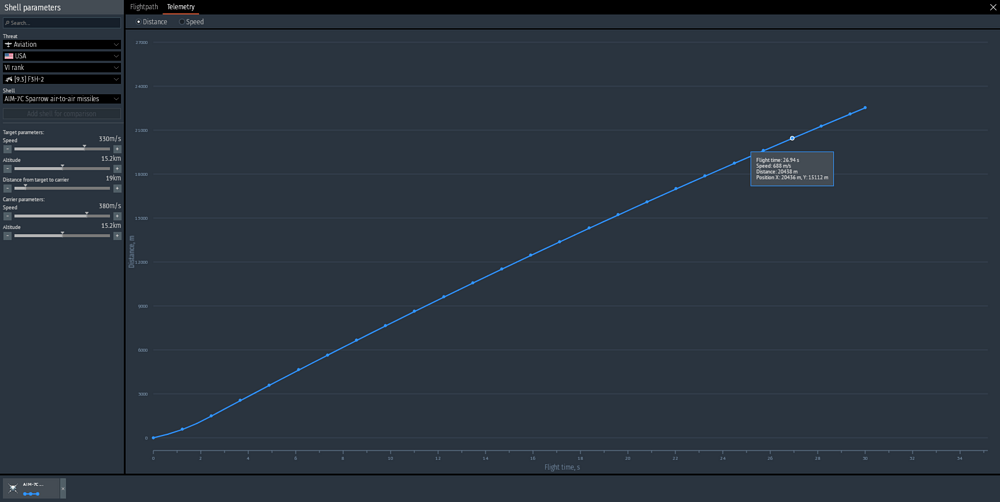
Task: Open the F3H-2 aircraft dropdown
Action: click(62, 79)
